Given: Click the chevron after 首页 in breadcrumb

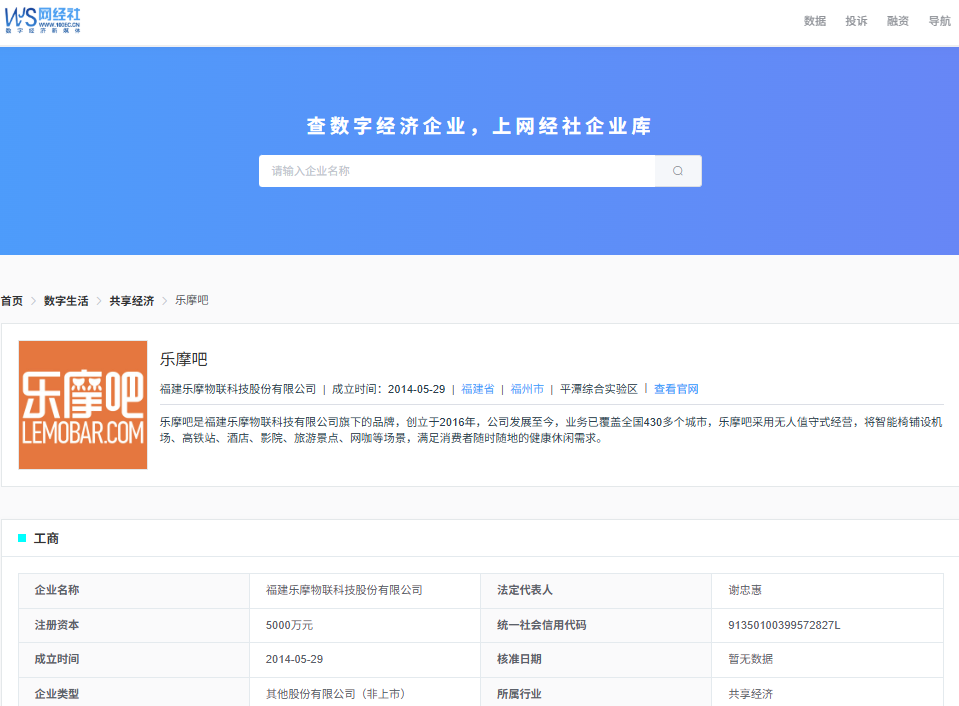Looking at the screenshot, I should [32, 300].
